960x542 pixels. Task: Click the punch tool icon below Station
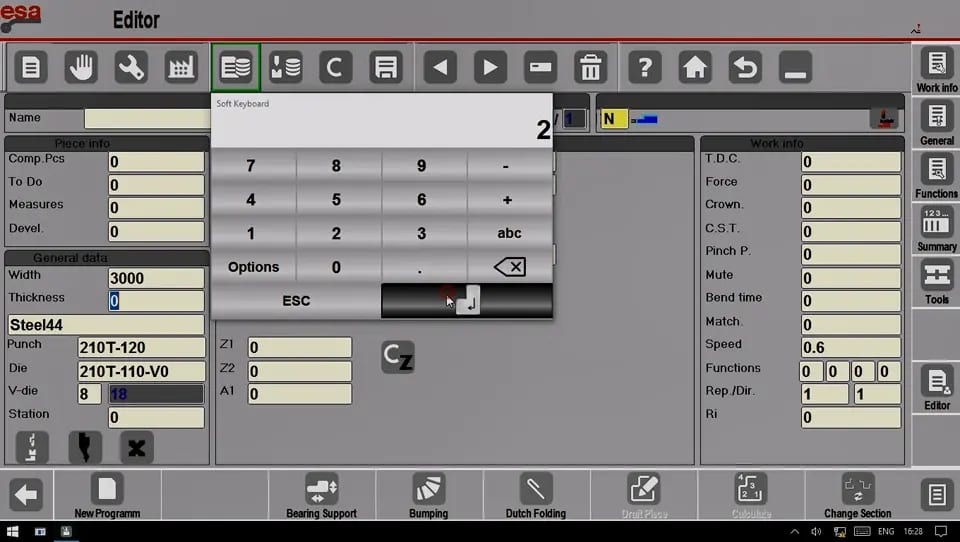(x=84, y=448)
